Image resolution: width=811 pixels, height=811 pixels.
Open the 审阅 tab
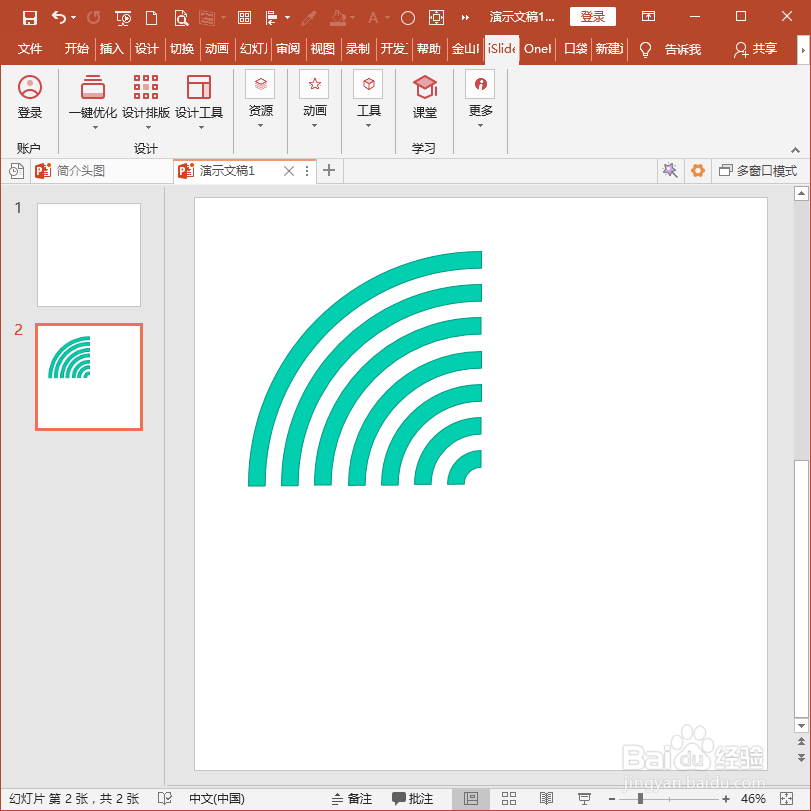click(288, 49)
